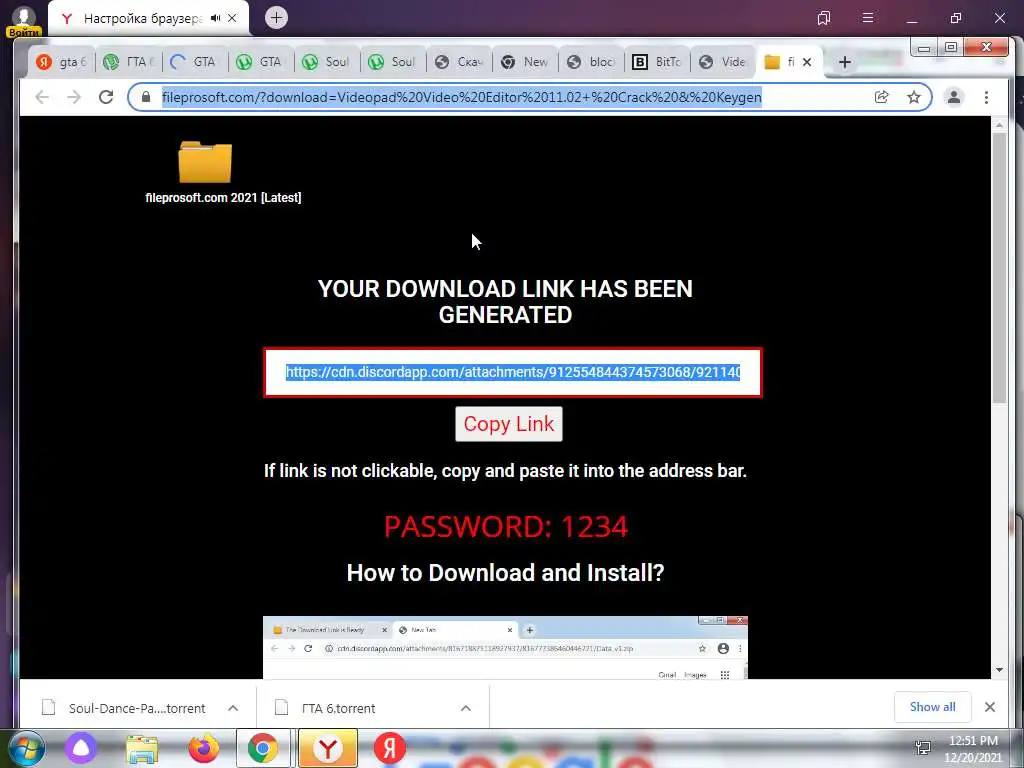Open the Chrome profile avatar
Viewport: 1024px width, 768px height.
(x=954, y=97)
